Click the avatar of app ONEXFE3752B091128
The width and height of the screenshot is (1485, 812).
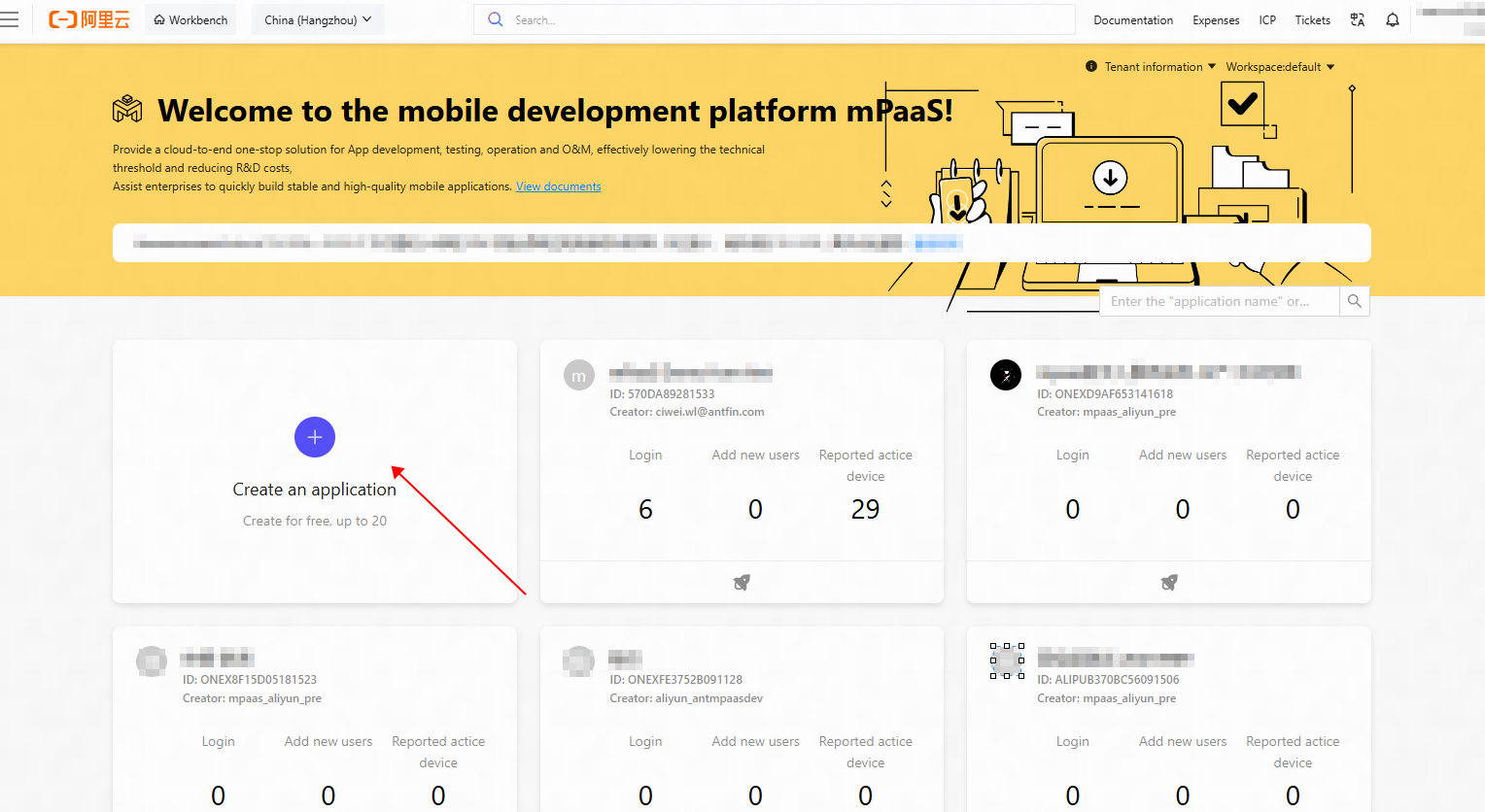578,661
